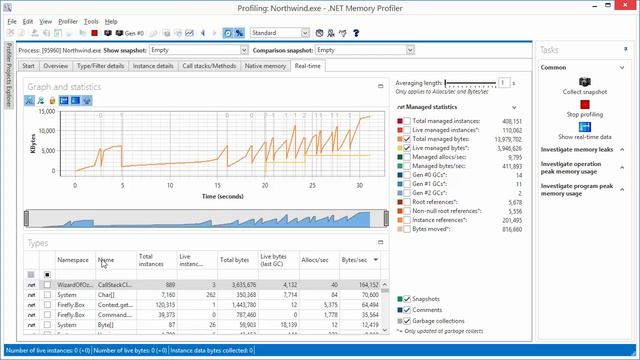Image resolution: width=640 pixels, height=360 pixels.
Task: Click the Types table scrollbar down arrow
Action: point(384,330)
